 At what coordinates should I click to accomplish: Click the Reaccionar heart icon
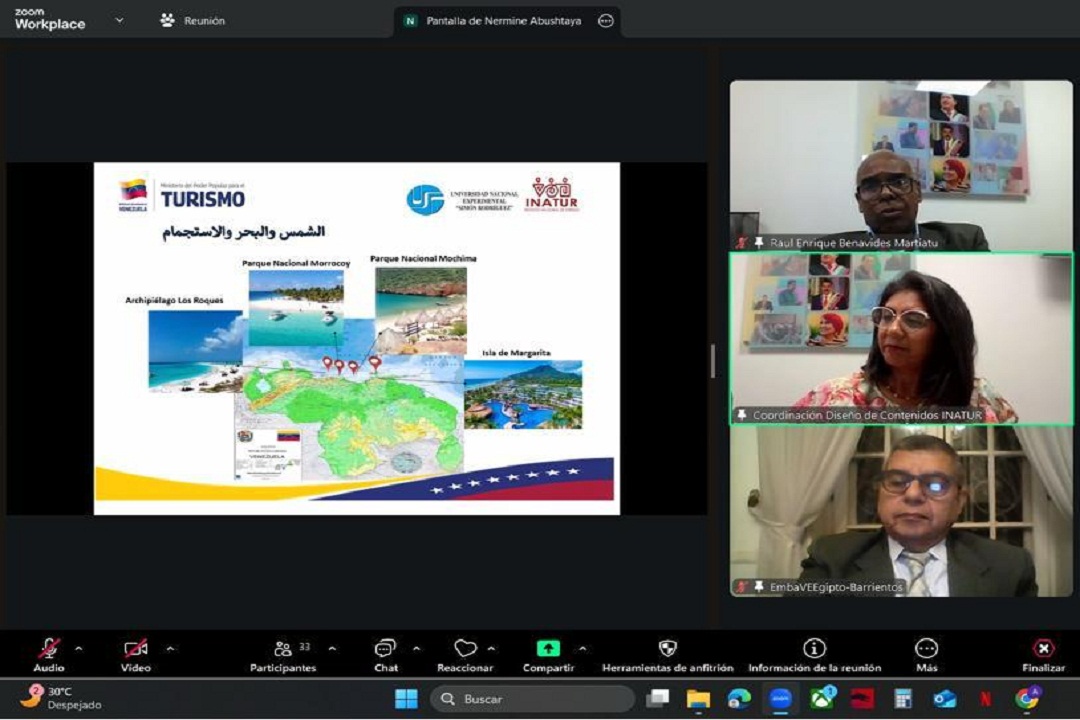tap(465, 649)
